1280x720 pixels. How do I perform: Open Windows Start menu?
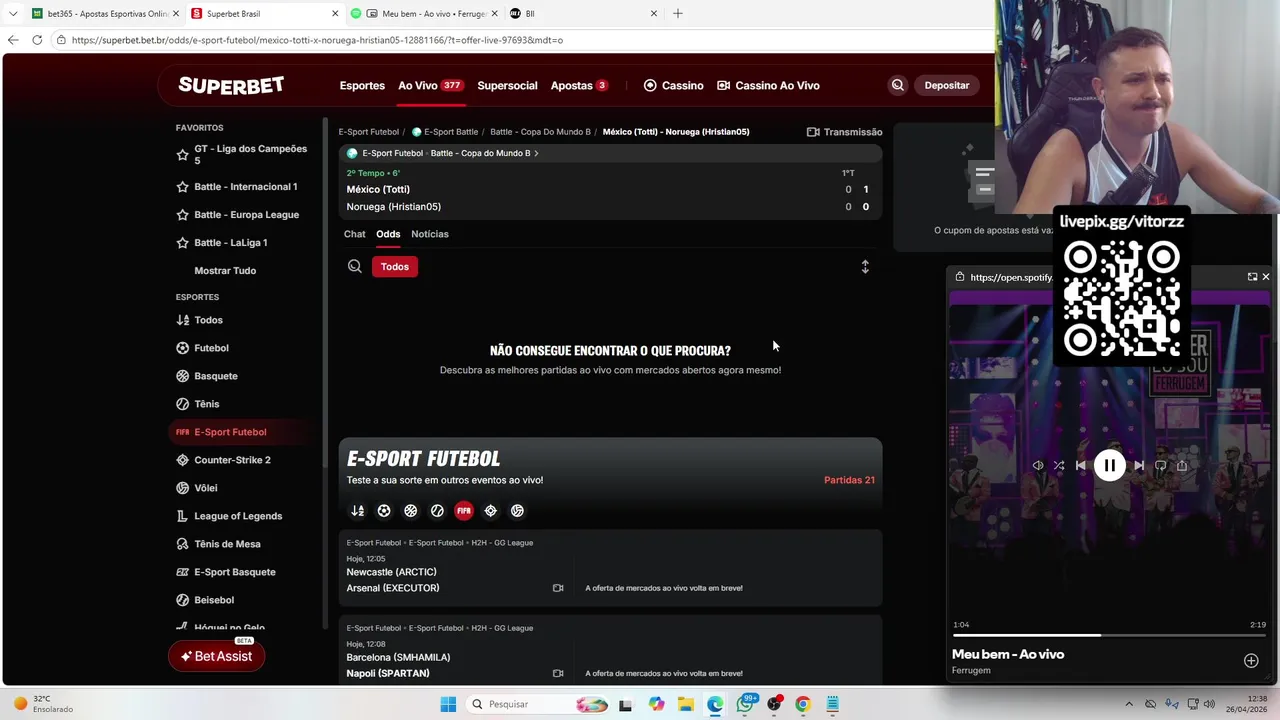[448, 704]
